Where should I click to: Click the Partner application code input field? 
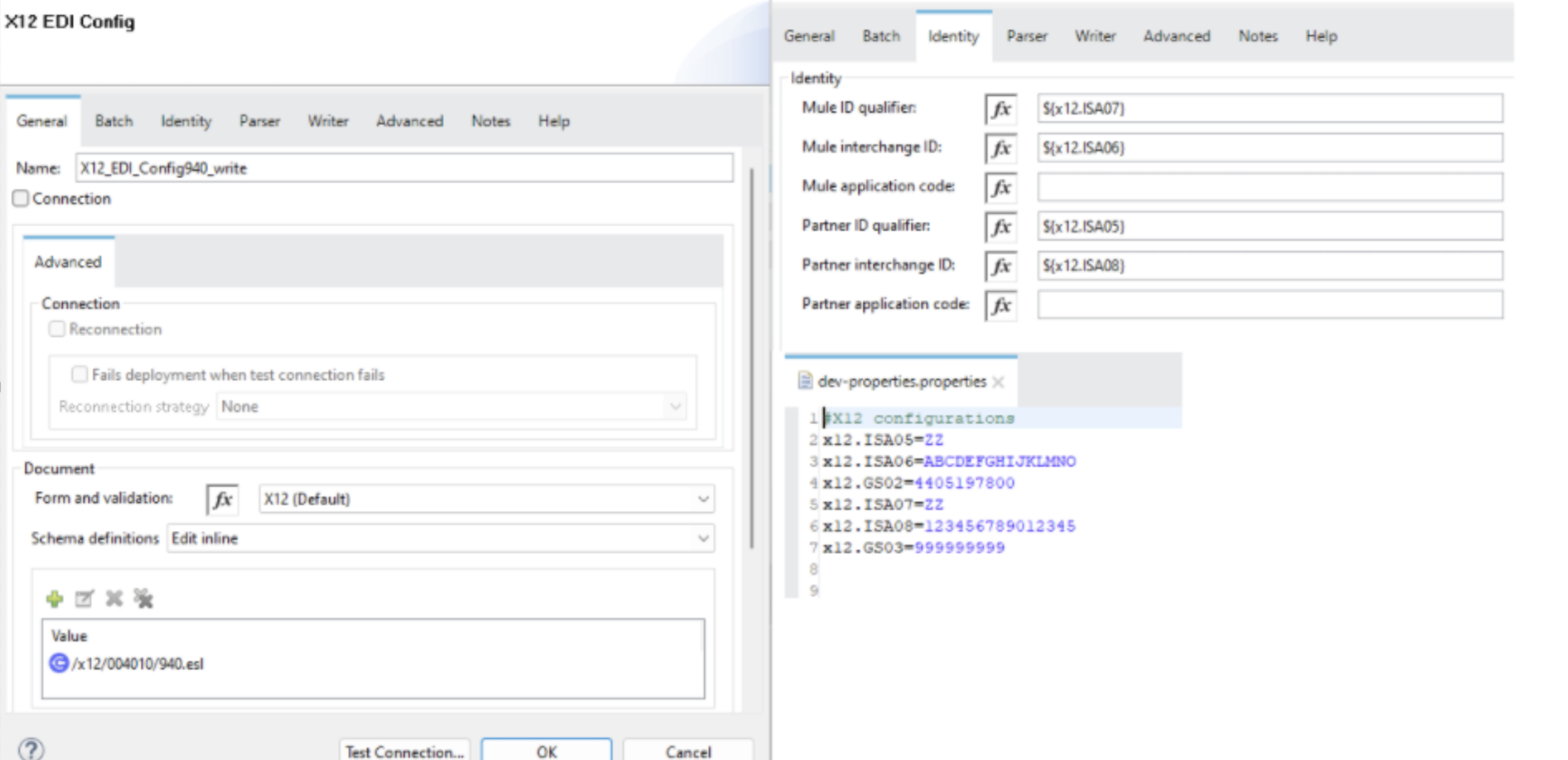click(1270, 306)
